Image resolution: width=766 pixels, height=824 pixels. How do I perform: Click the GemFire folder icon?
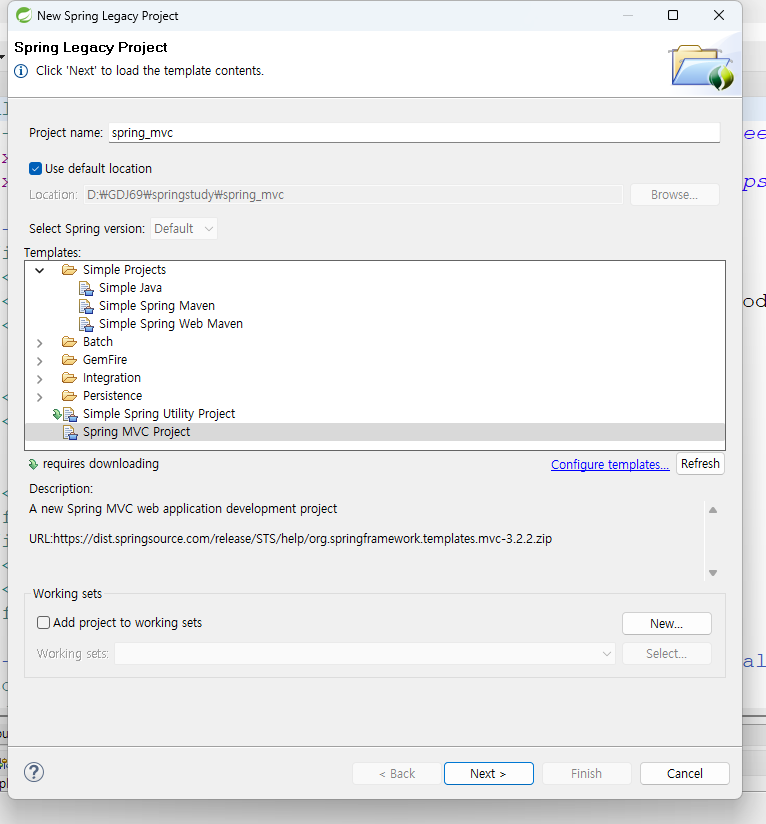(x=69, y=360)
